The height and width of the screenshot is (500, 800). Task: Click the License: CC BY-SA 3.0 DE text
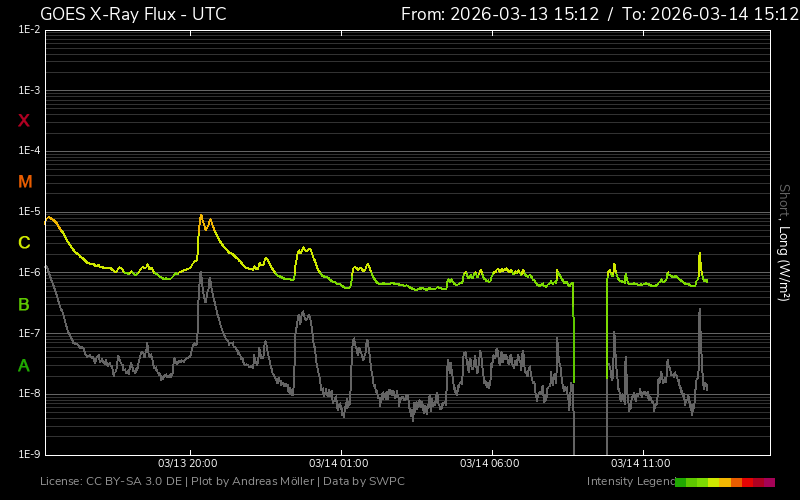(x=111, y=481)
